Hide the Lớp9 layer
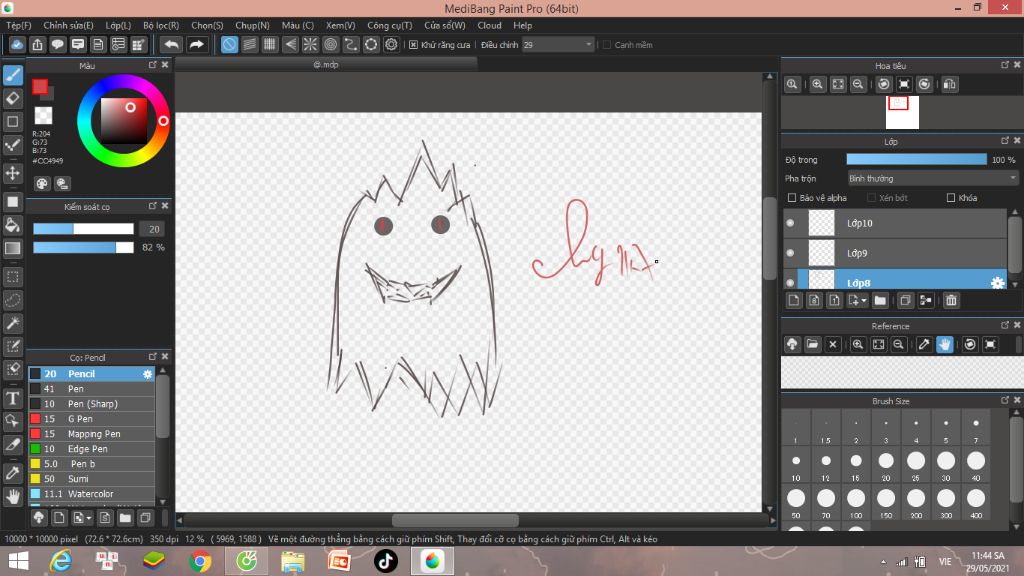This screenshot has height=576, width=1024. coord(790,253)
